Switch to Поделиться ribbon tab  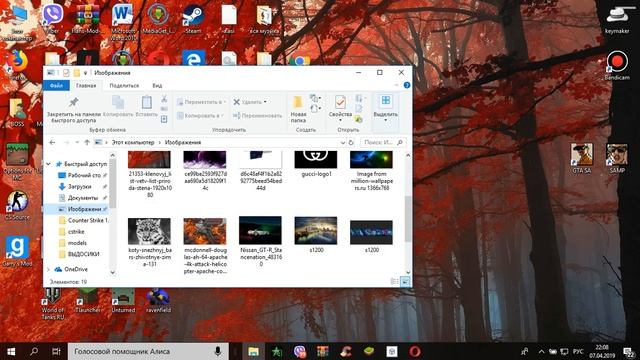124,85
